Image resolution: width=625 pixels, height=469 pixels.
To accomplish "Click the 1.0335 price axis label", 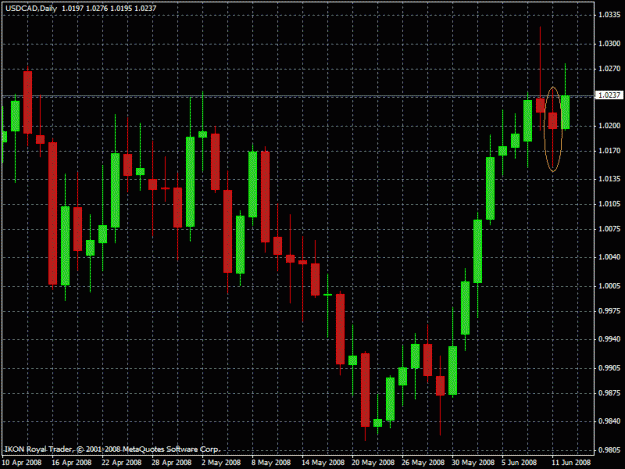I will tap(609, 15).
